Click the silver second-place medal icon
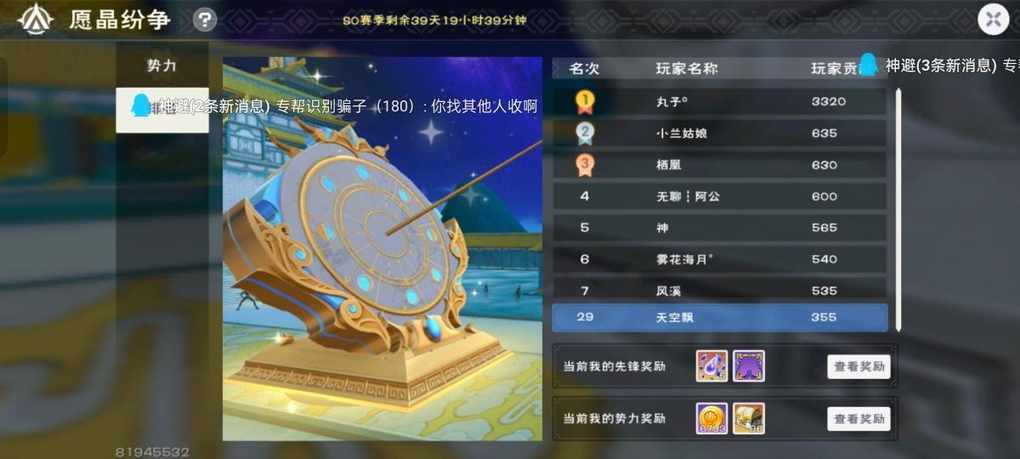This screenshot has height=459, width=1020. click(x=584, y=133)
